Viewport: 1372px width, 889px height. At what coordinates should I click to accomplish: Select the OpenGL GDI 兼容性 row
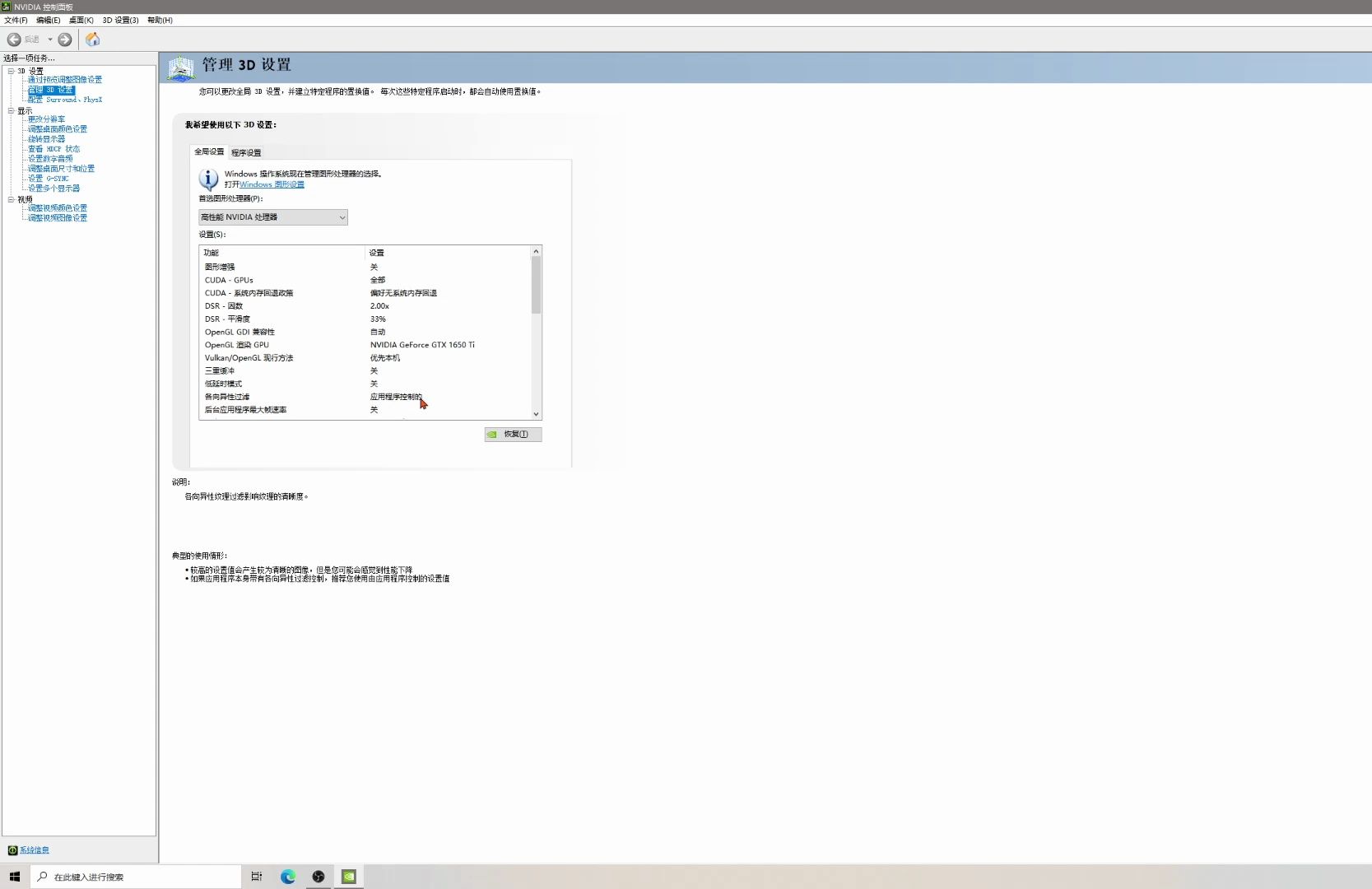coord(365,333)
